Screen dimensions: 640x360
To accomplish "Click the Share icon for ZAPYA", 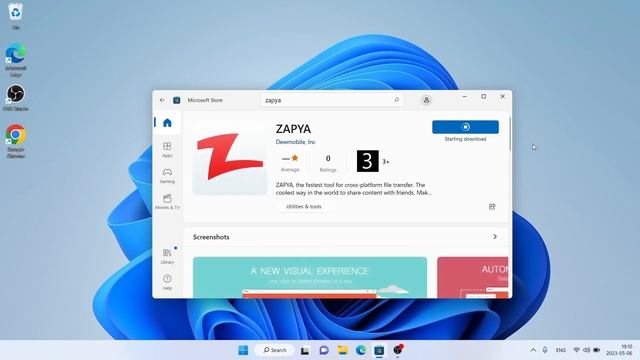I will coord(492,207).
